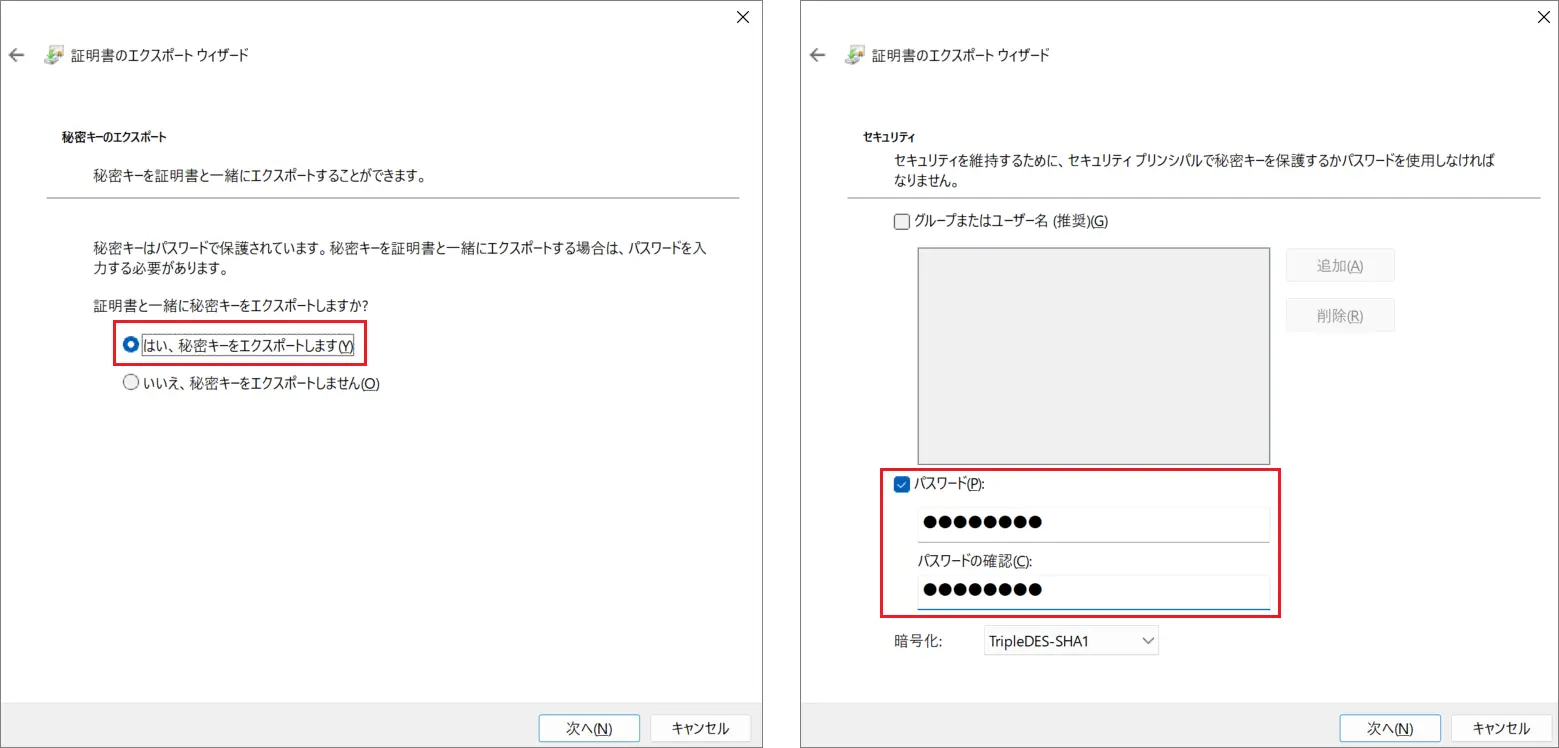Click the empty group or user list box
The width and height of the screenshot is (1559, 748).
[x=1093, y=355]
